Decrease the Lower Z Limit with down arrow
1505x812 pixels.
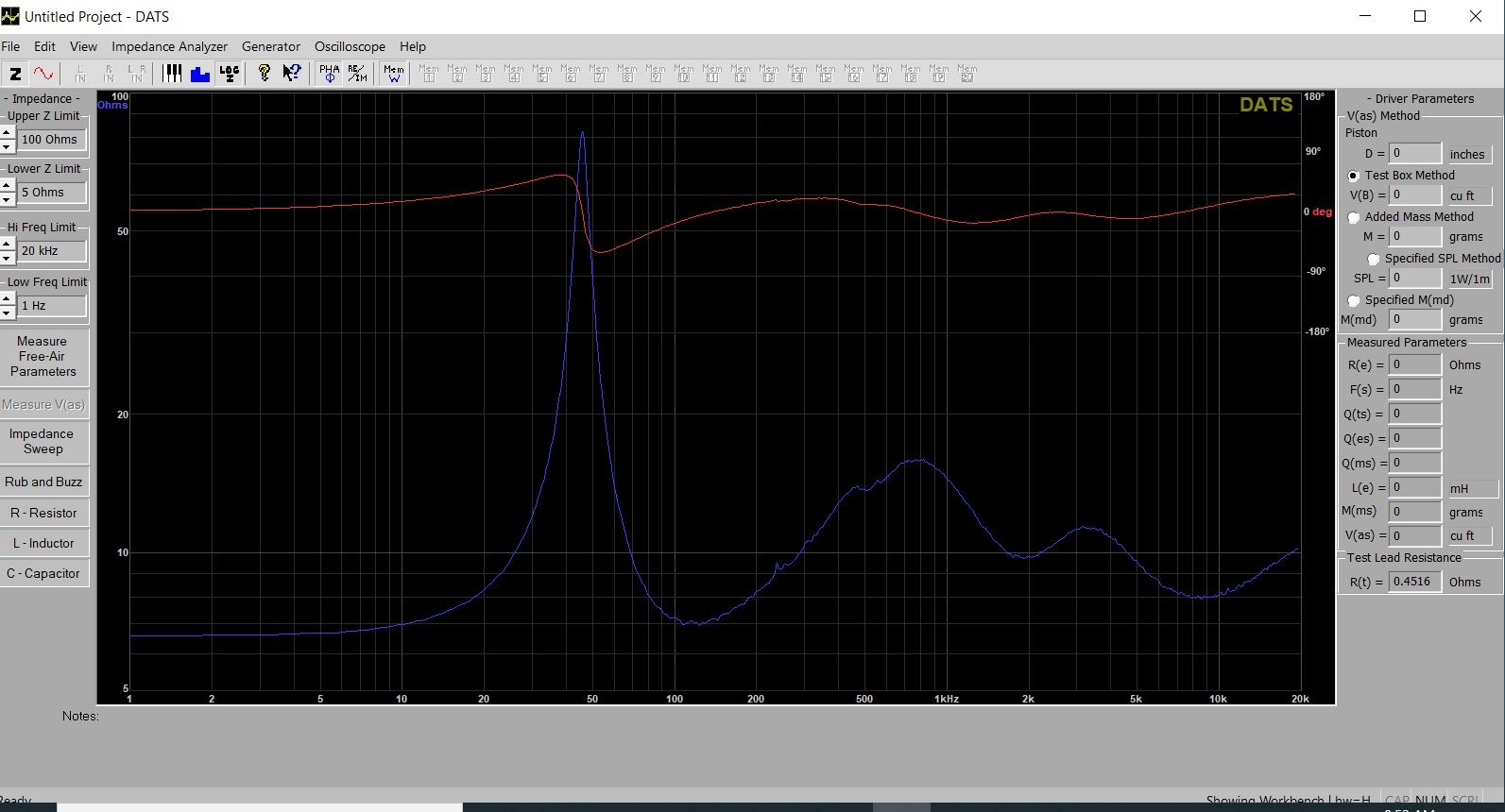pyautogui.click(x=8, y=199)
